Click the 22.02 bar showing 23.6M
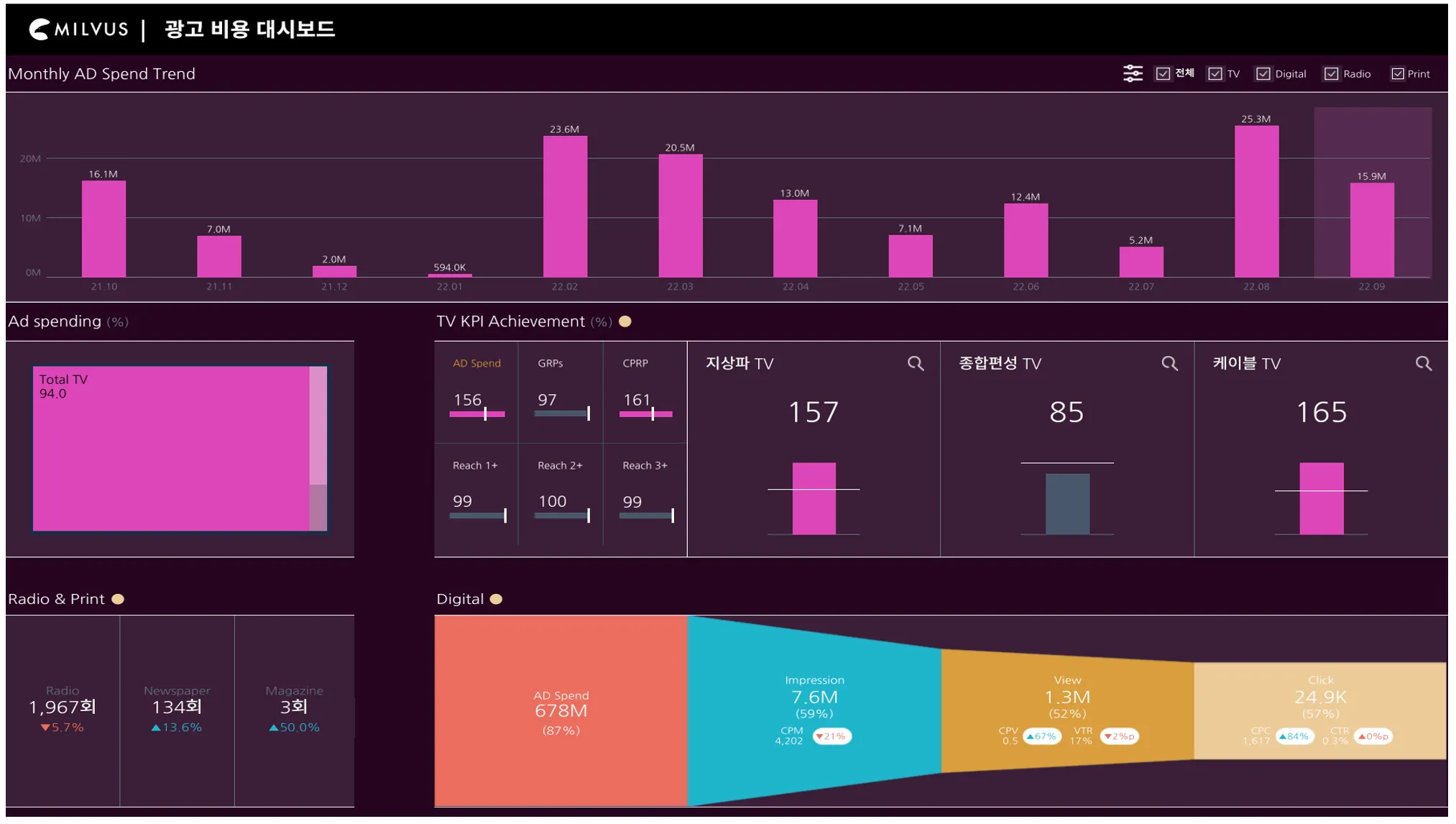Image resolution: width=1456 pixels, height=824 pixels. click(565, 207)
